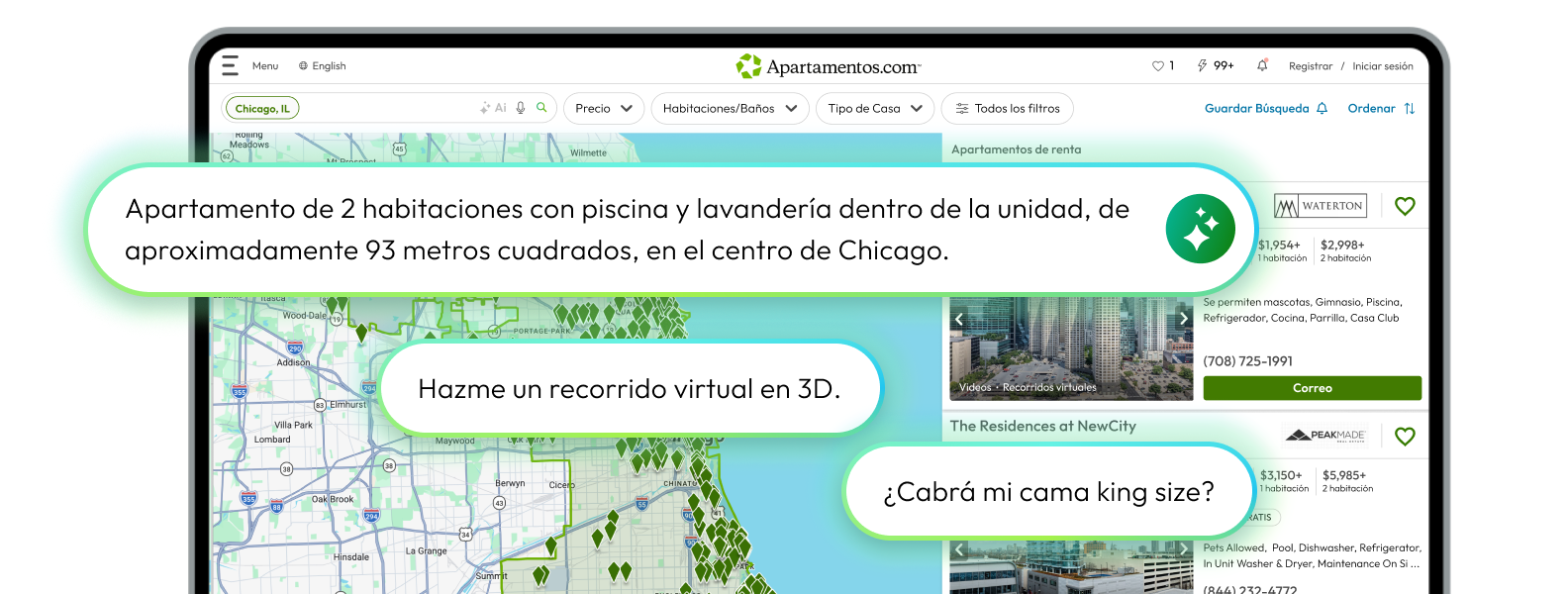Click Wilmette label on the map

coord(588,152)
